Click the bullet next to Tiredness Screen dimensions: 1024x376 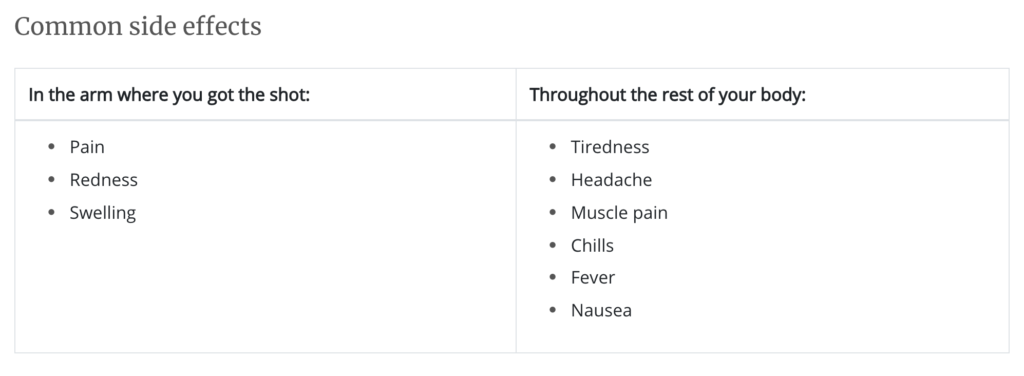pos(552,146)
